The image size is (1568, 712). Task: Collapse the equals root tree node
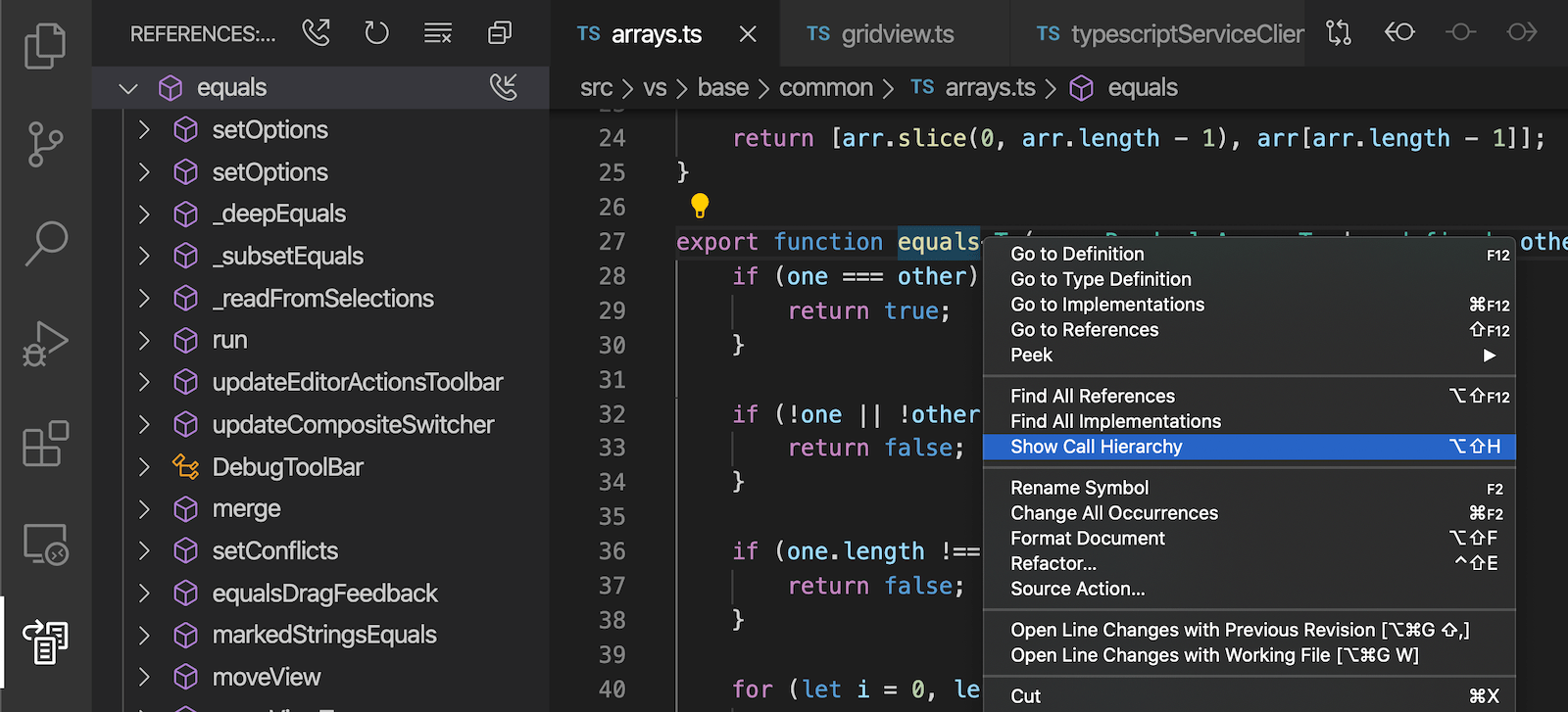coord(128,88)
